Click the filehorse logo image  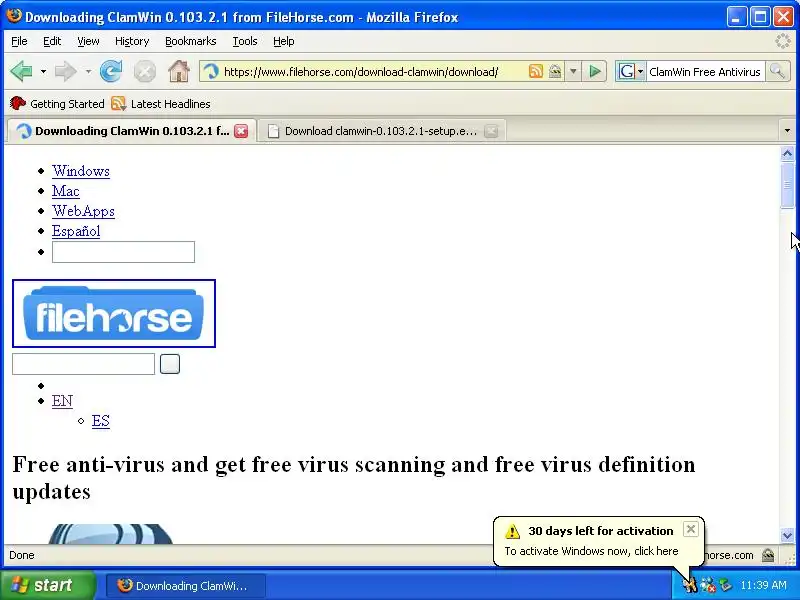(x=114, y=313)
